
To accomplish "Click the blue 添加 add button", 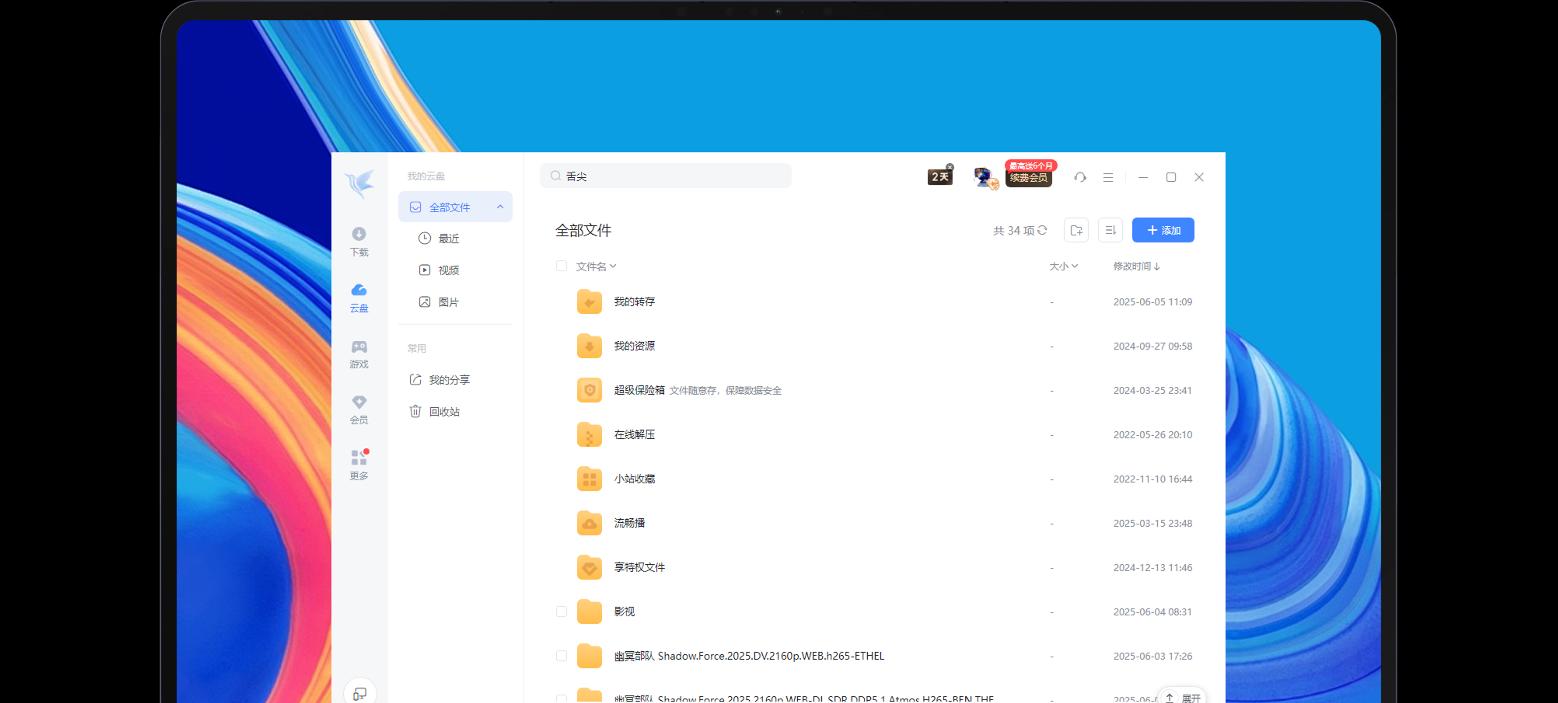I will click(1163, 230).
